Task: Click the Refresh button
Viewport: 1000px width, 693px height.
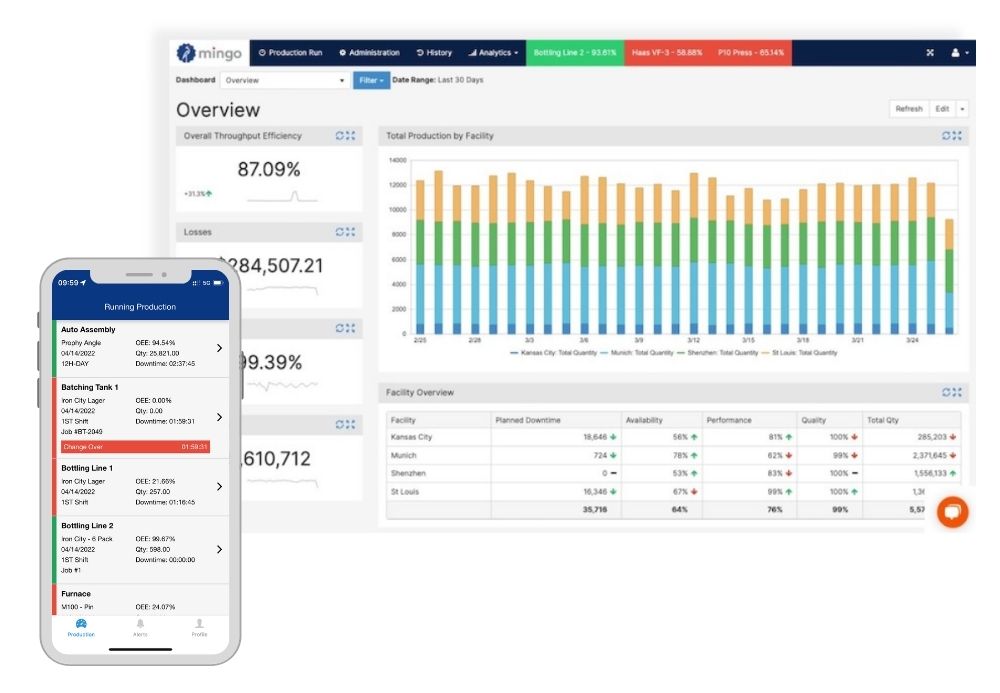Action: coord(909,109)
